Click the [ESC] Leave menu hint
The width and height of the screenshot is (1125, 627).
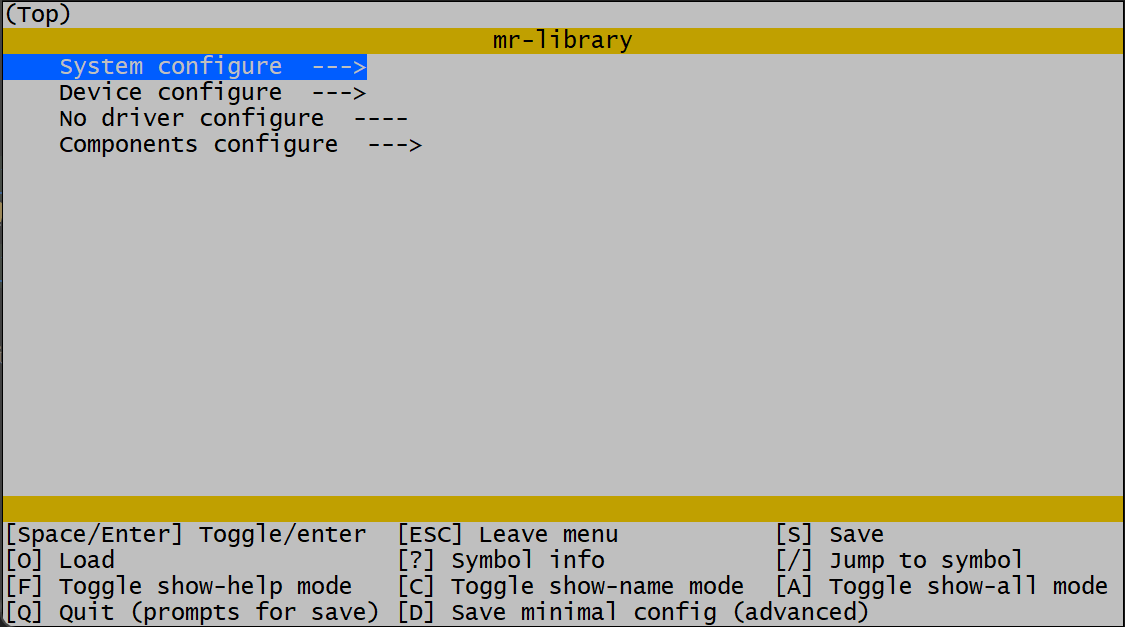508,535
